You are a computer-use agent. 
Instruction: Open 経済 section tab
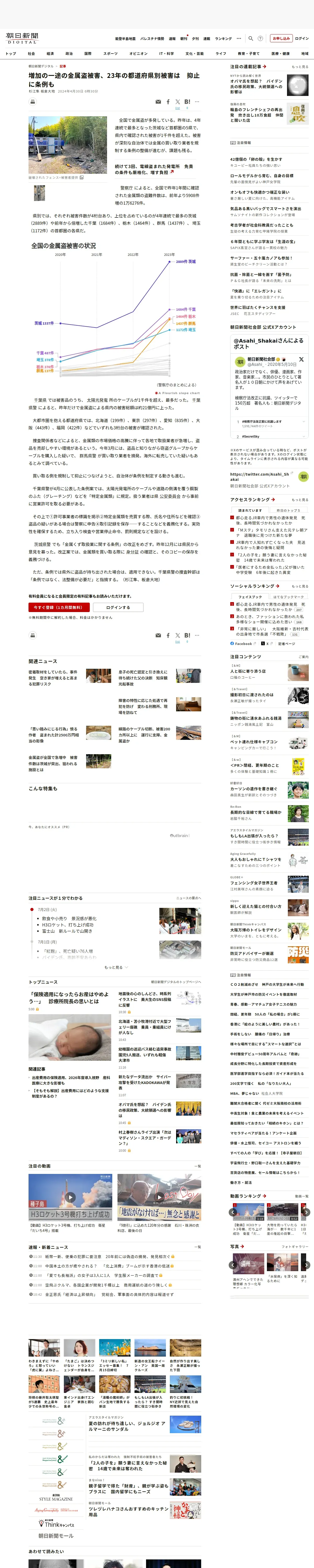pyautogui.click(x=50, y=54)
